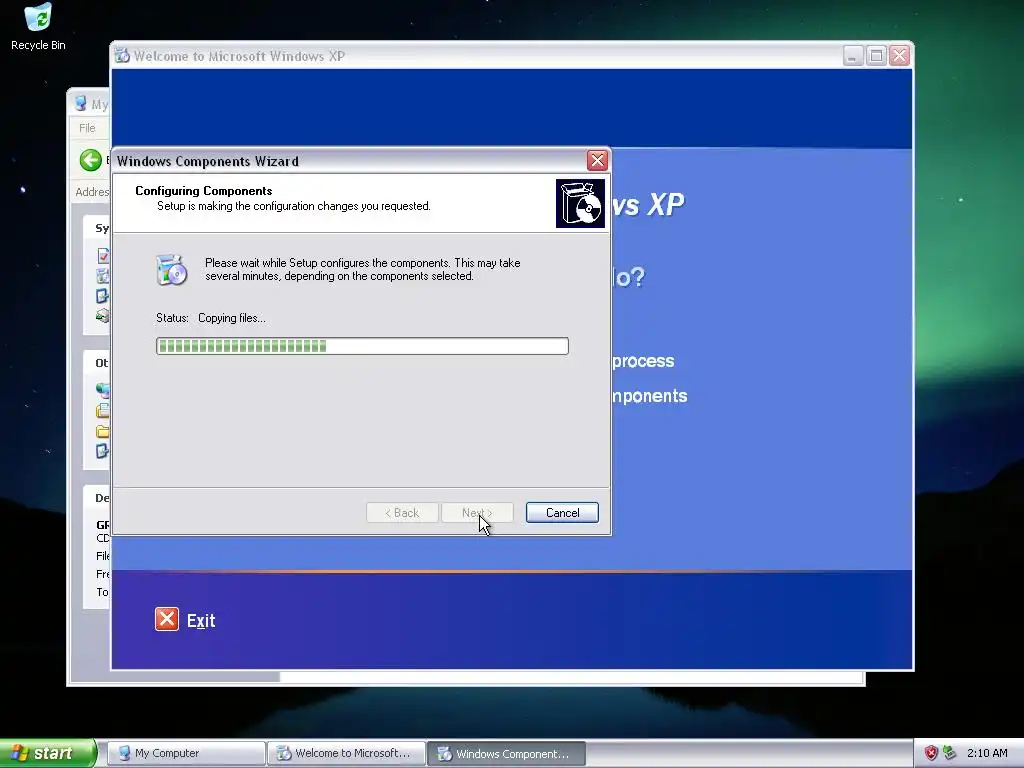Click the Exit link in Welcome window
This screenshot has height=768, width=1024.
200,620
